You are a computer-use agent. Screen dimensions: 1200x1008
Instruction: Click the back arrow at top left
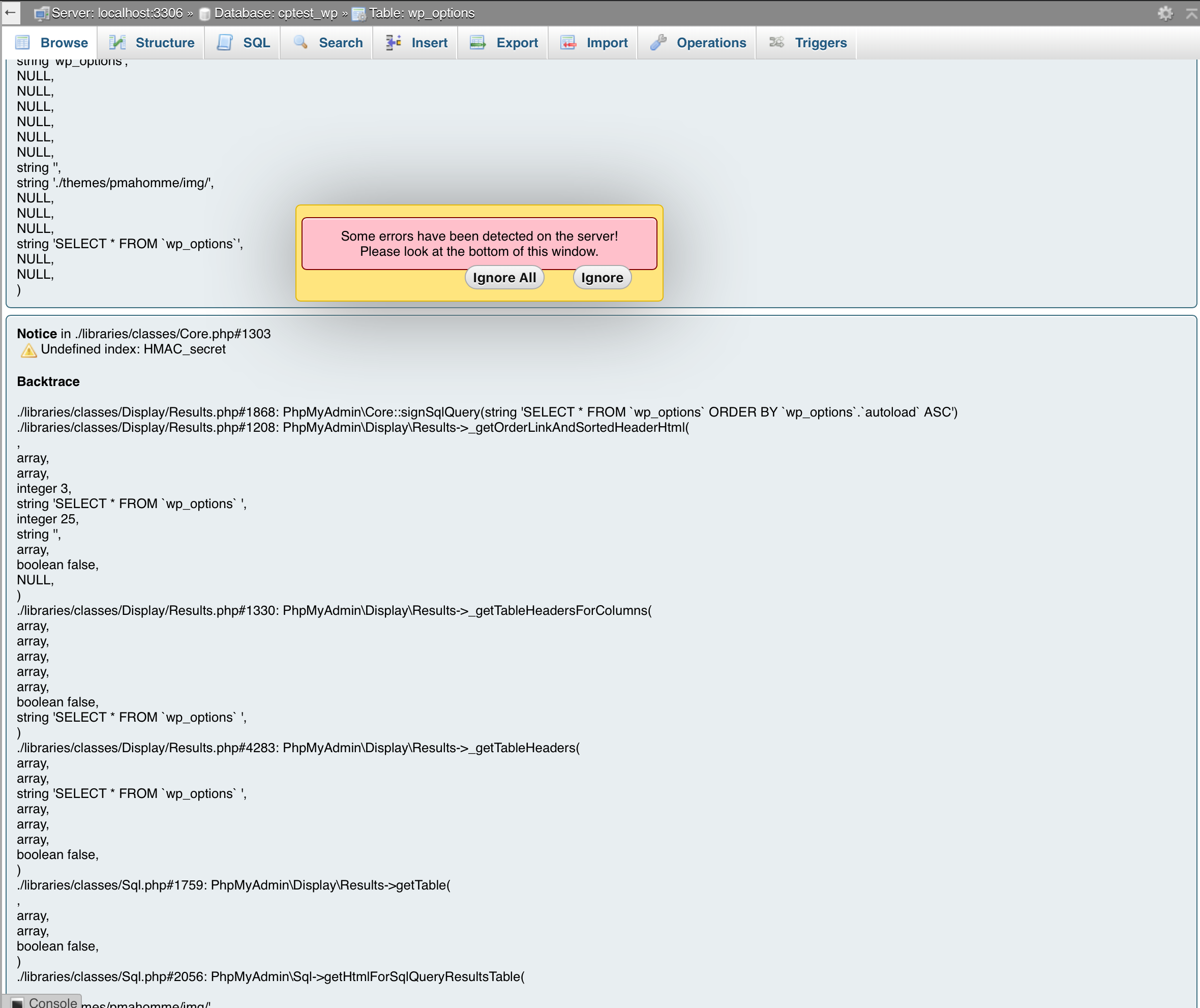(x=10, y=13)
